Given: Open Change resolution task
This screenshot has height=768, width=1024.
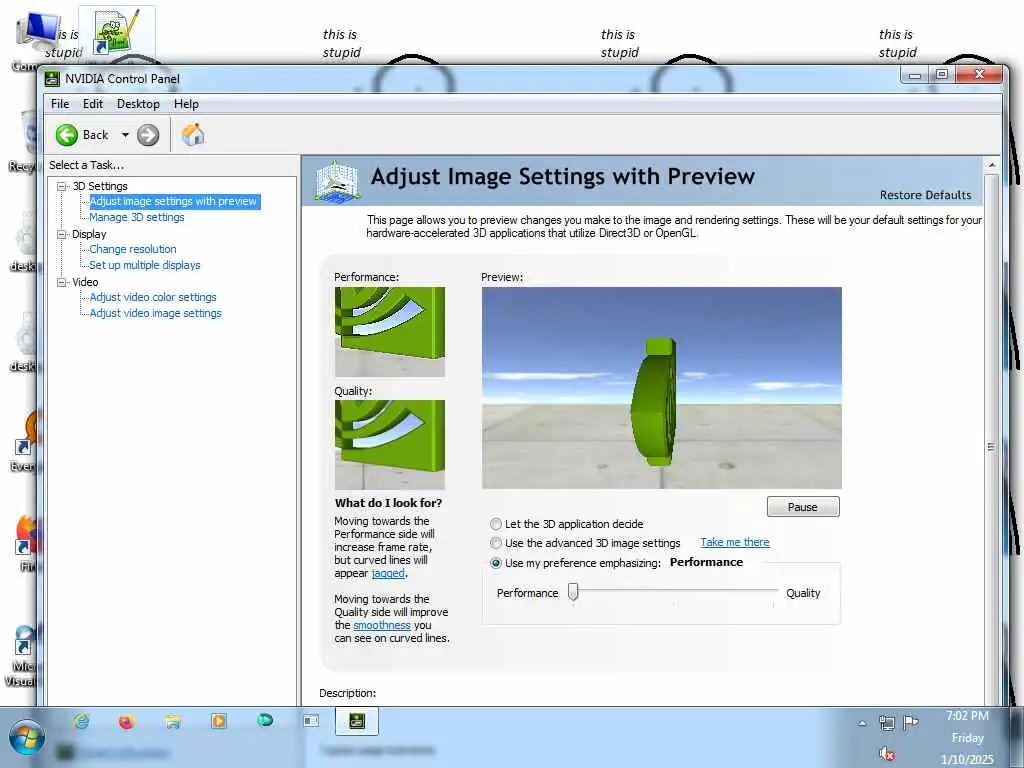Looking at the screenshot, I should pos(133,249).
